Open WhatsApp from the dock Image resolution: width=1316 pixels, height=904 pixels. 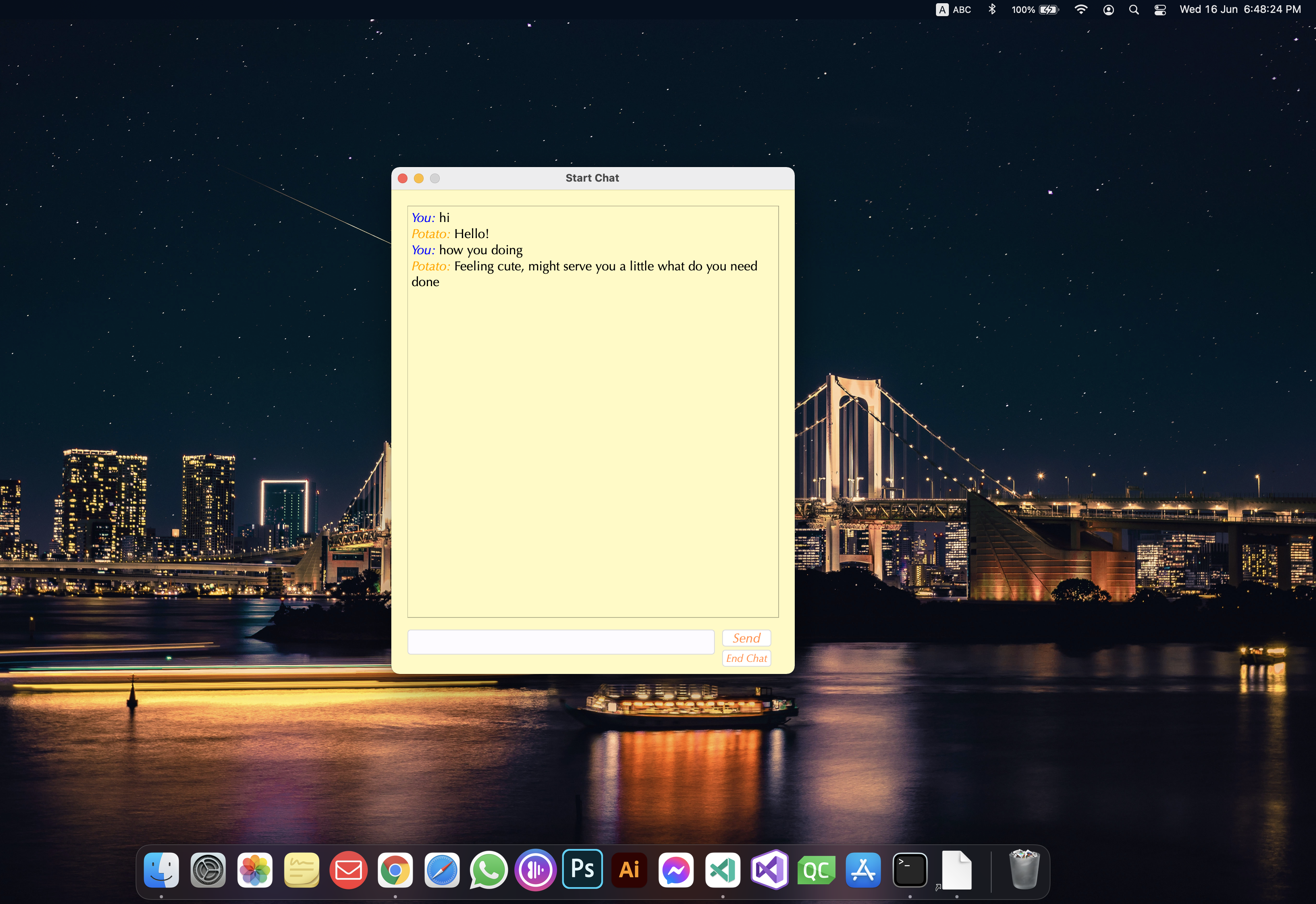(488, 870)
